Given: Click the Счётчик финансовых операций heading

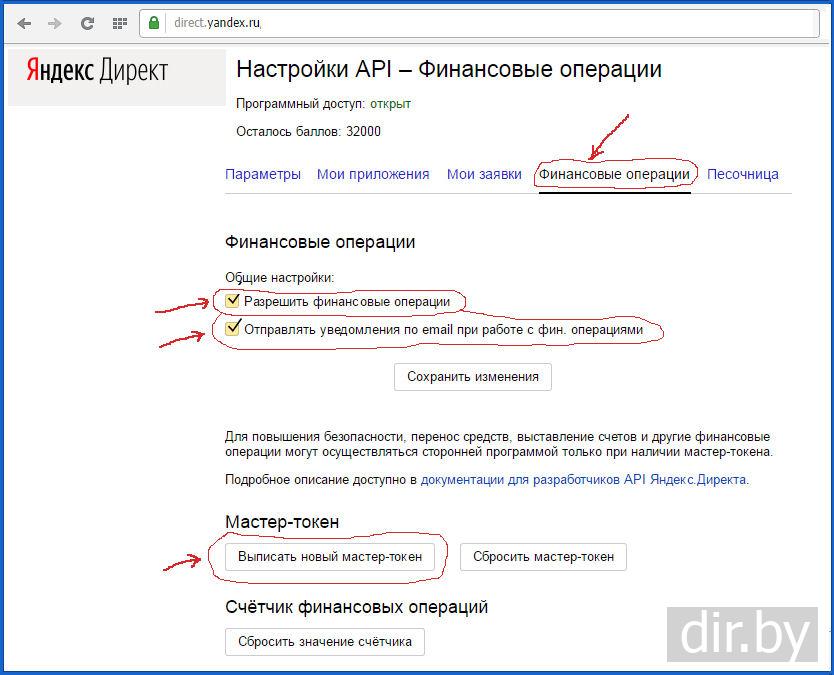Looking at the screenshot, I should [x=356, y=607].
